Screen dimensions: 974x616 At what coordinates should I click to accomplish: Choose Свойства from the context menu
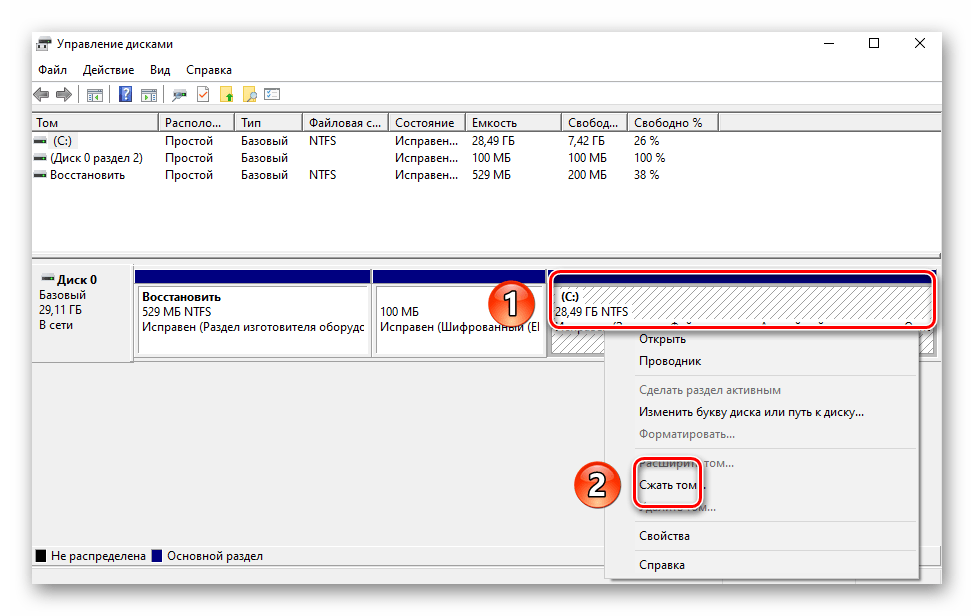point(664,536)
